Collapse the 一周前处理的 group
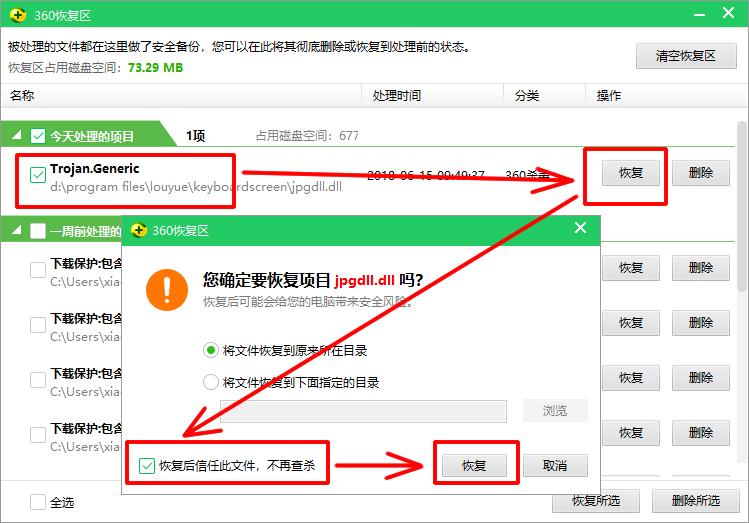Image resolution: width=749 pixels, height=523 pixels. pos(17,231)
